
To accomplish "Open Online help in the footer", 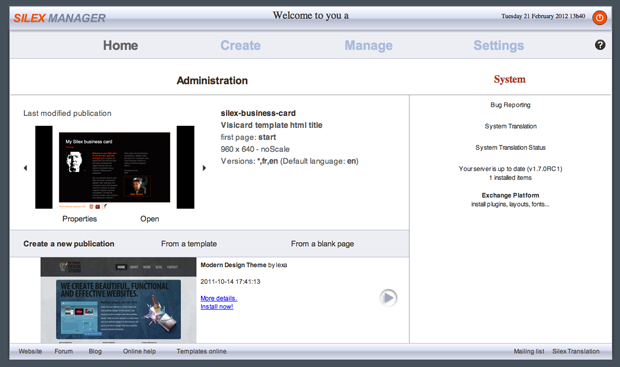I will (139, 351).
